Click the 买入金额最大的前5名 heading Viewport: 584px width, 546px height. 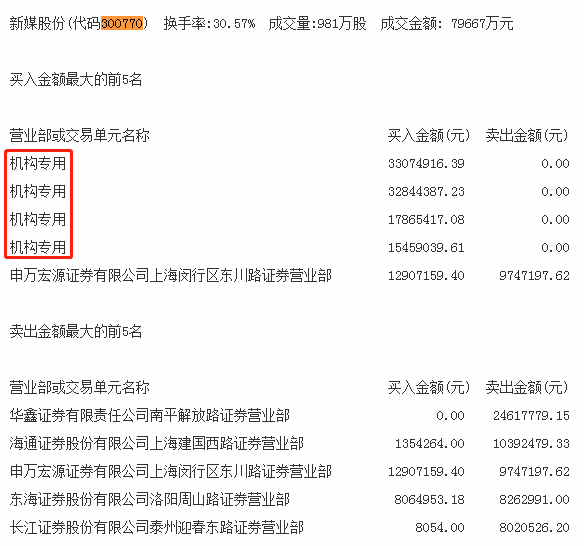76,80
